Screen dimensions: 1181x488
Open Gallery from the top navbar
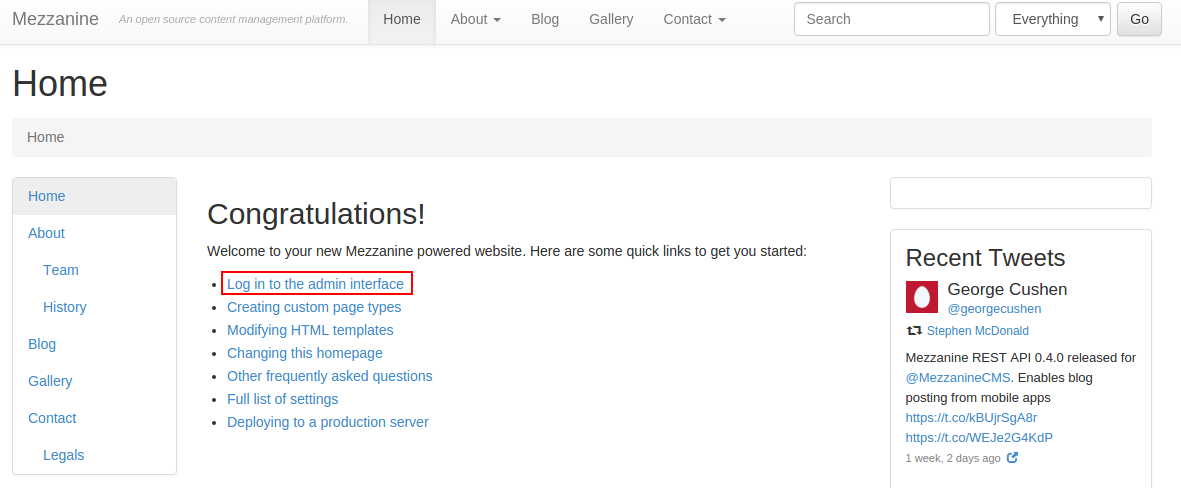(611, 20)
